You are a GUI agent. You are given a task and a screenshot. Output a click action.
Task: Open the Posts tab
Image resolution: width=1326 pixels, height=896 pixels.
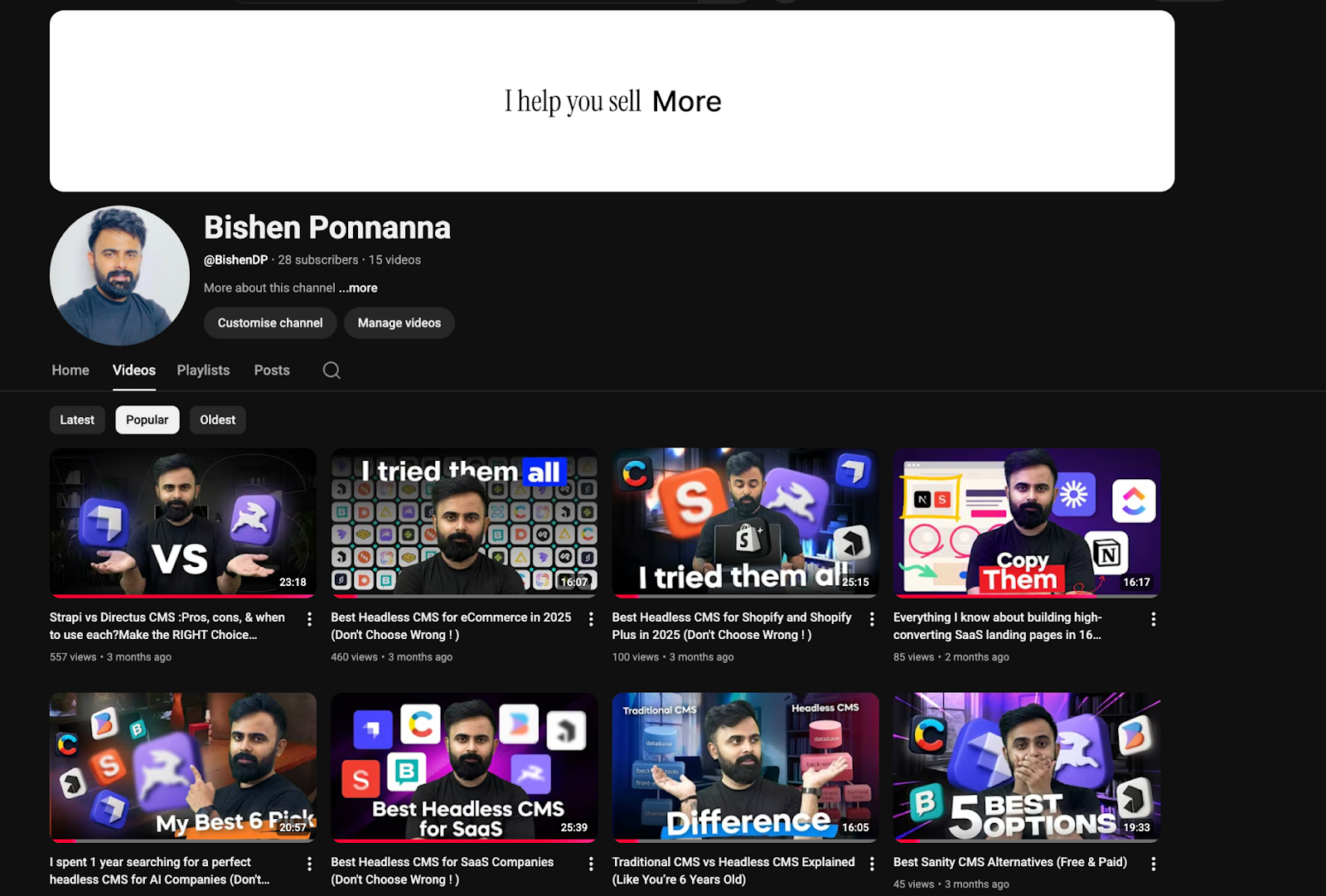tap(271, 370)
